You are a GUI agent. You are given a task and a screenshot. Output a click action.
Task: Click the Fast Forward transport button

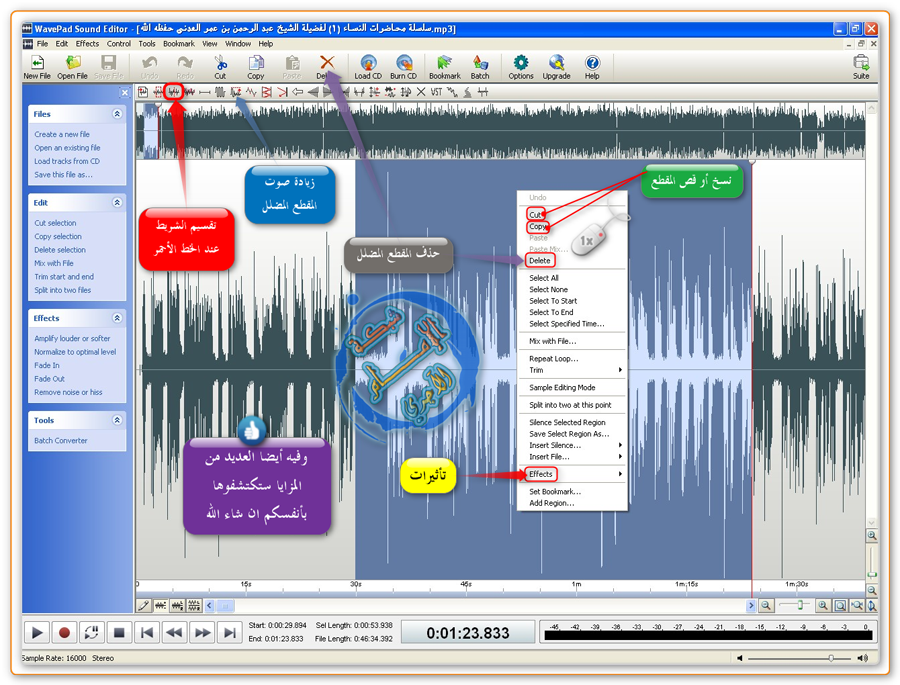202,633
